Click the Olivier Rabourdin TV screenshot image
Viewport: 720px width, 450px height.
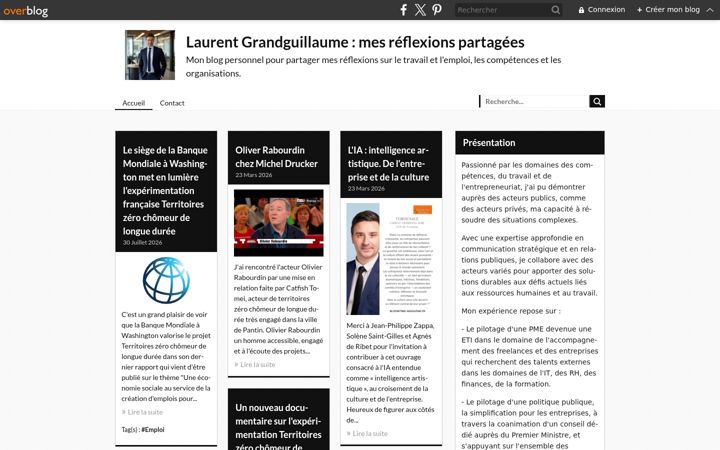click(279, 223)
